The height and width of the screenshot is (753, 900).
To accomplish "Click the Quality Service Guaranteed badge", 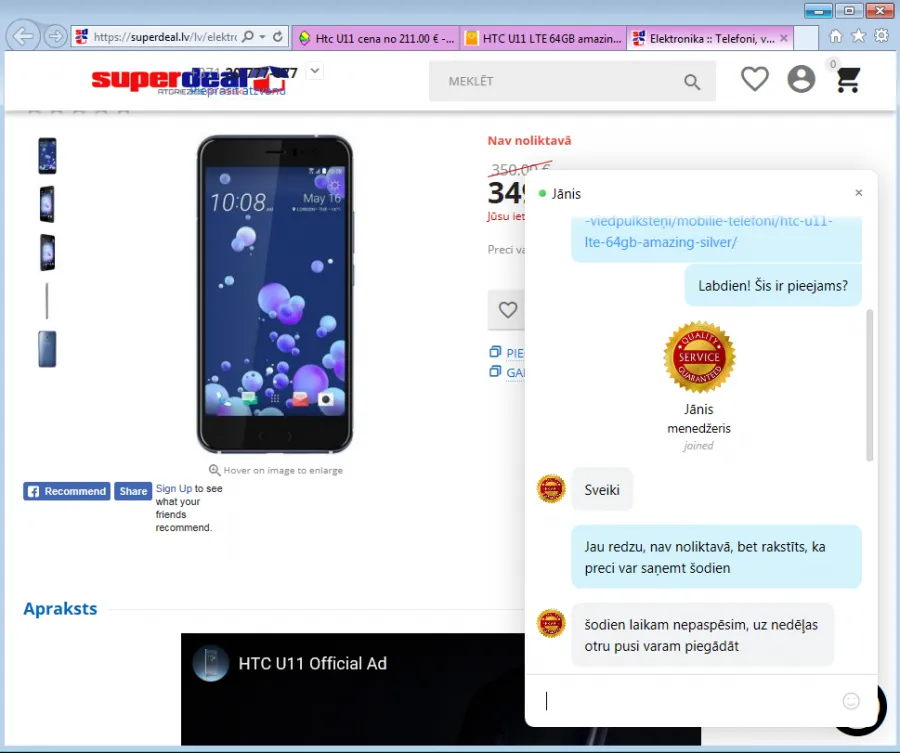I will [699, 356].
